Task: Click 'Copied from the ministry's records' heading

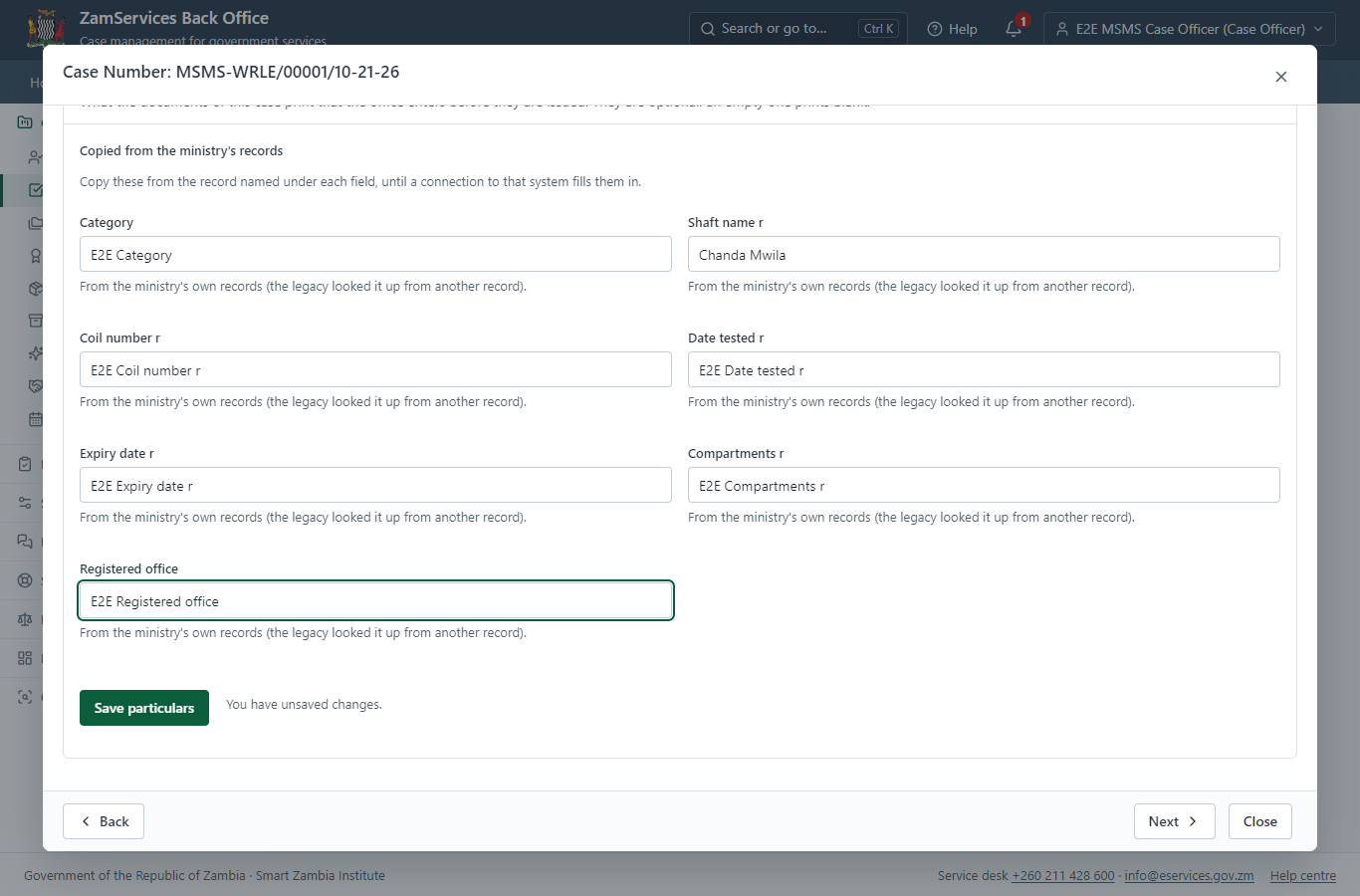Action: (181, 151)
